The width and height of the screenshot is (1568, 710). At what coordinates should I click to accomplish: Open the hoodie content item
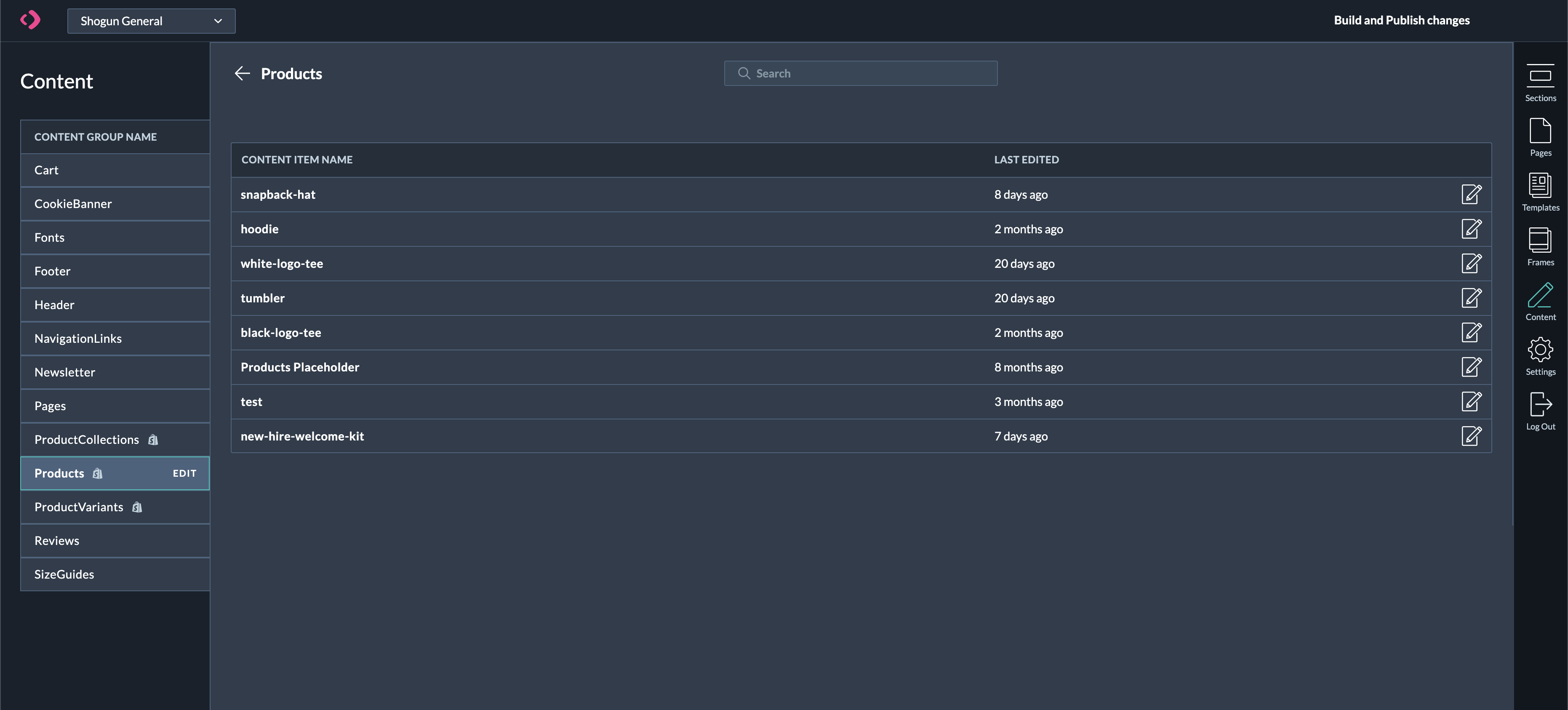click(259, 229)
